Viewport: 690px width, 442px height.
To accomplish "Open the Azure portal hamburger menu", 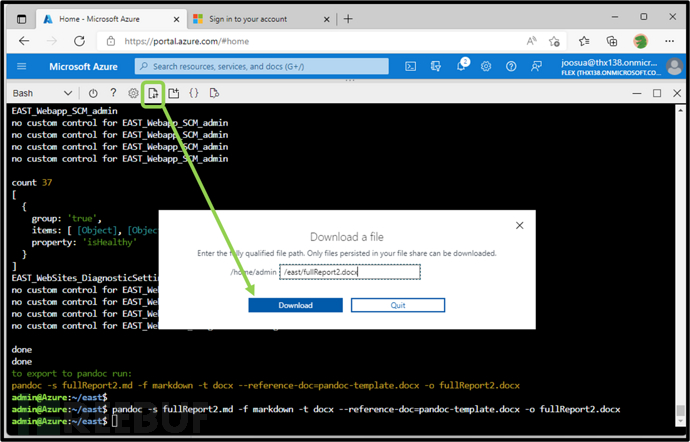I will 22,66.
